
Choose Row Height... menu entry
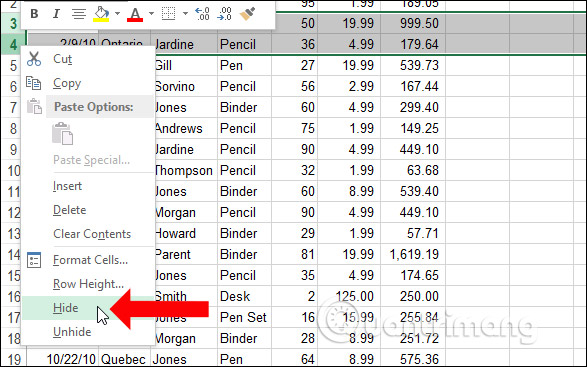[88, 284]
